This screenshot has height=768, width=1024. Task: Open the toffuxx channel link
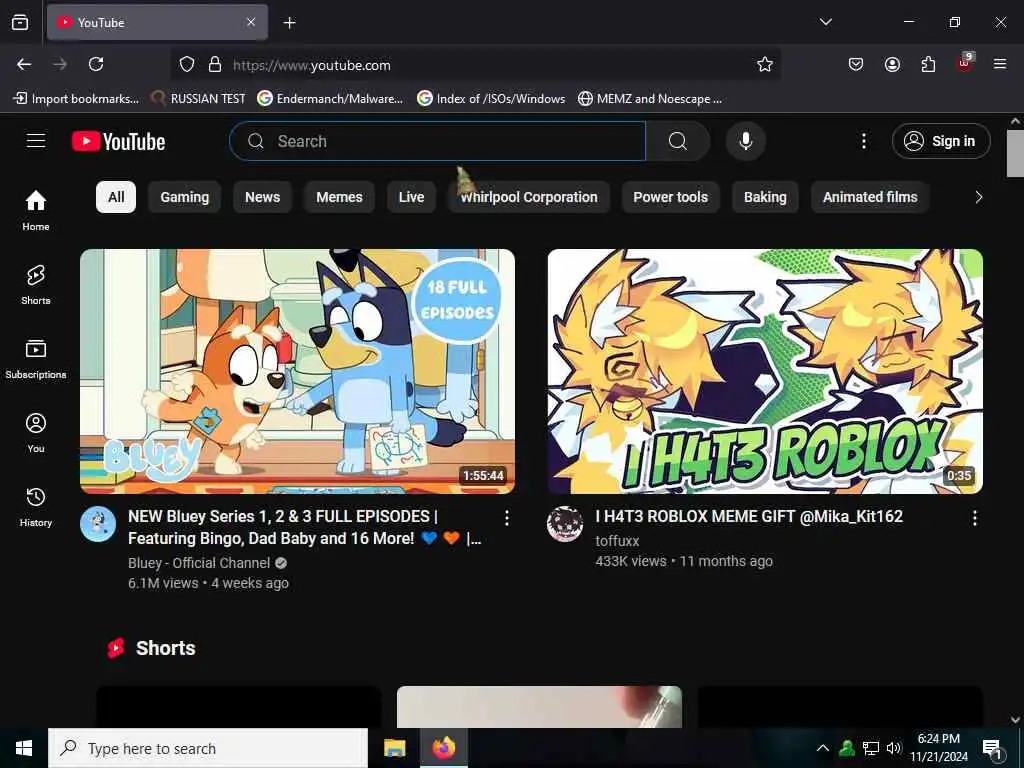click(617, 541)
